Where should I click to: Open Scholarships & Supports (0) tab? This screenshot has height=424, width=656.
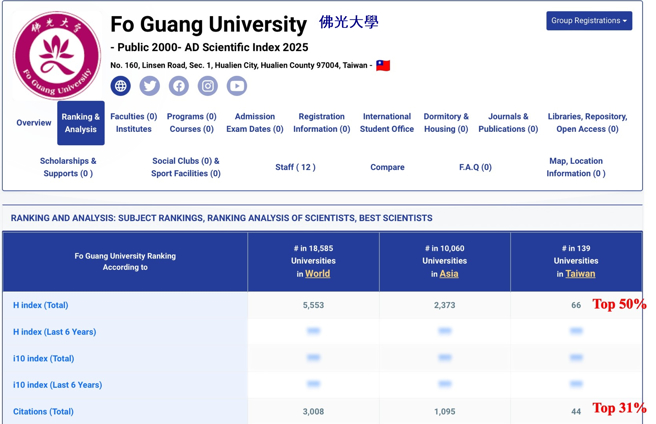(68, 167)
